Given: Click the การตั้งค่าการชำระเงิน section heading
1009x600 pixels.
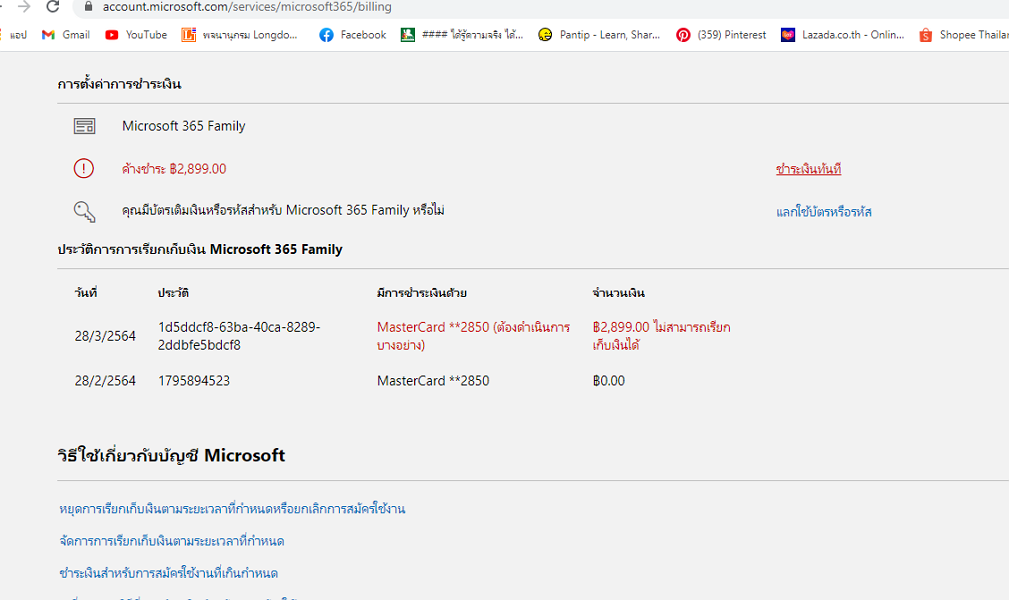Looking at the screenshot, I should [119, 84].
